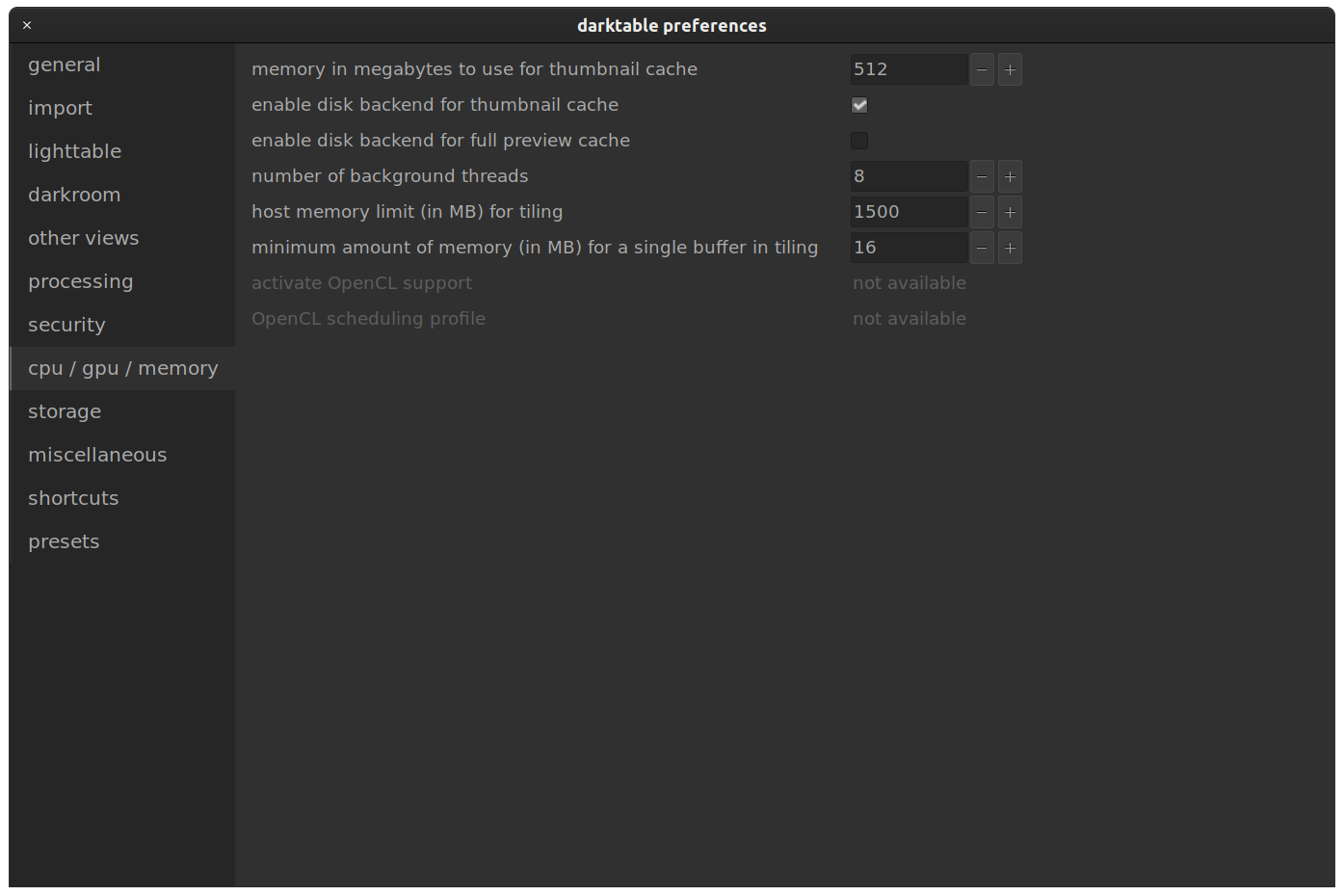The image size is (1344, 896).
Task: Click 'enable disk backend for thumbnail cache' label
Action: pyautogui.click(x=435, y=105)
